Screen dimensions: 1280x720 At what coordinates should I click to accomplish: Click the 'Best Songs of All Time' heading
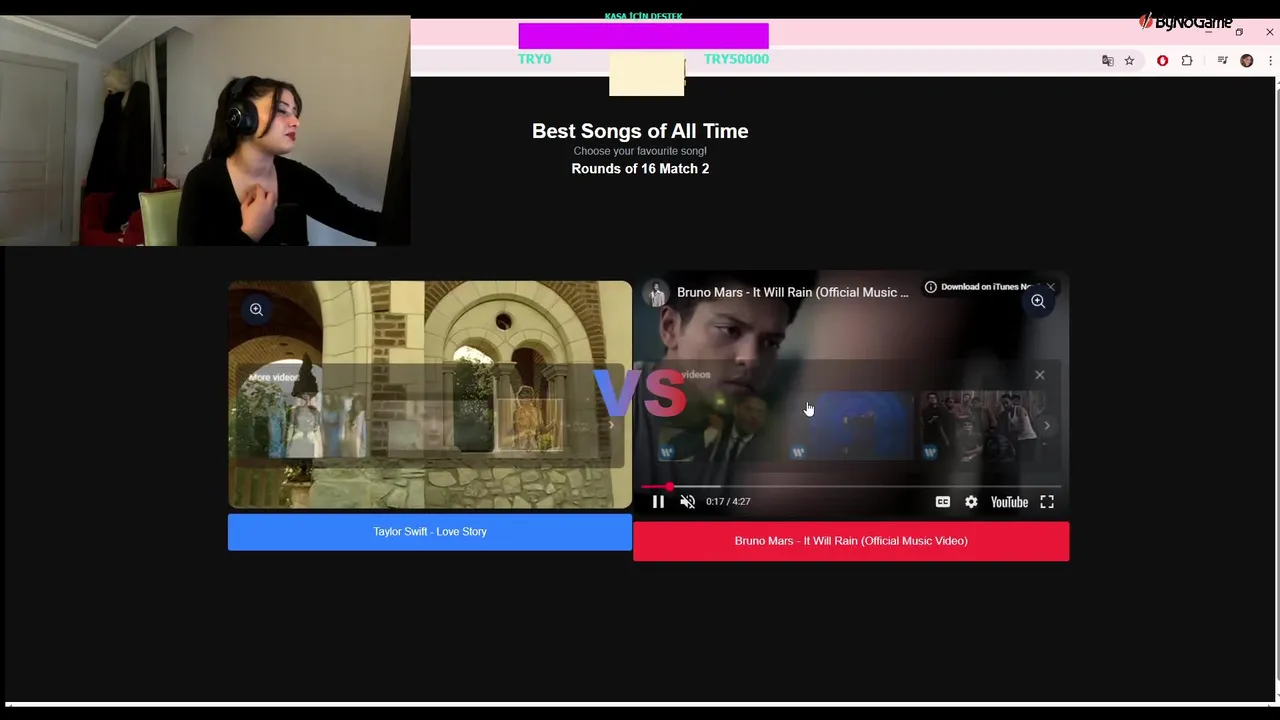[640, 131]
